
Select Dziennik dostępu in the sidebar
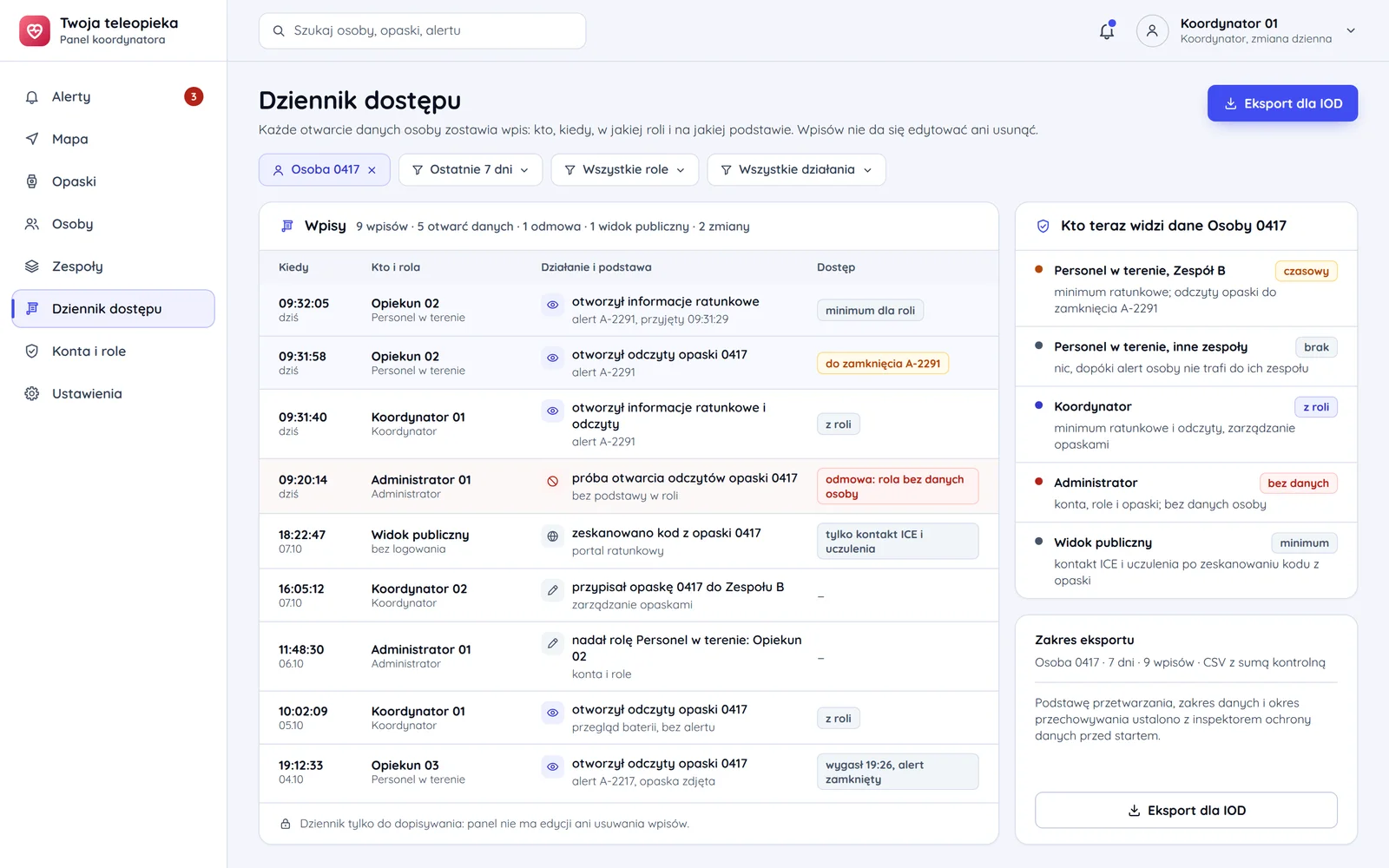coord(113,309)
